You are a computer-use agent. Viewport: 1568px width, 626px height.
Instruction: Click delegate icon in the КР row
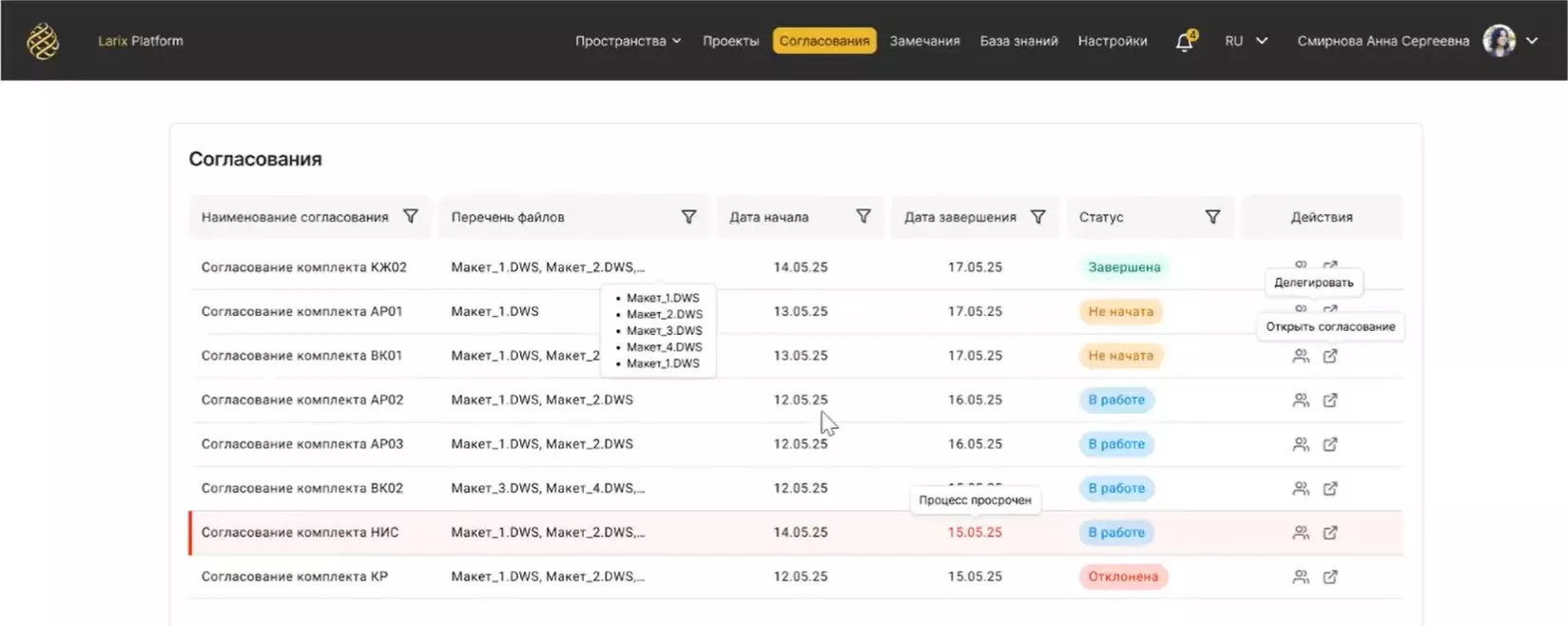[x=1300, y=577]
